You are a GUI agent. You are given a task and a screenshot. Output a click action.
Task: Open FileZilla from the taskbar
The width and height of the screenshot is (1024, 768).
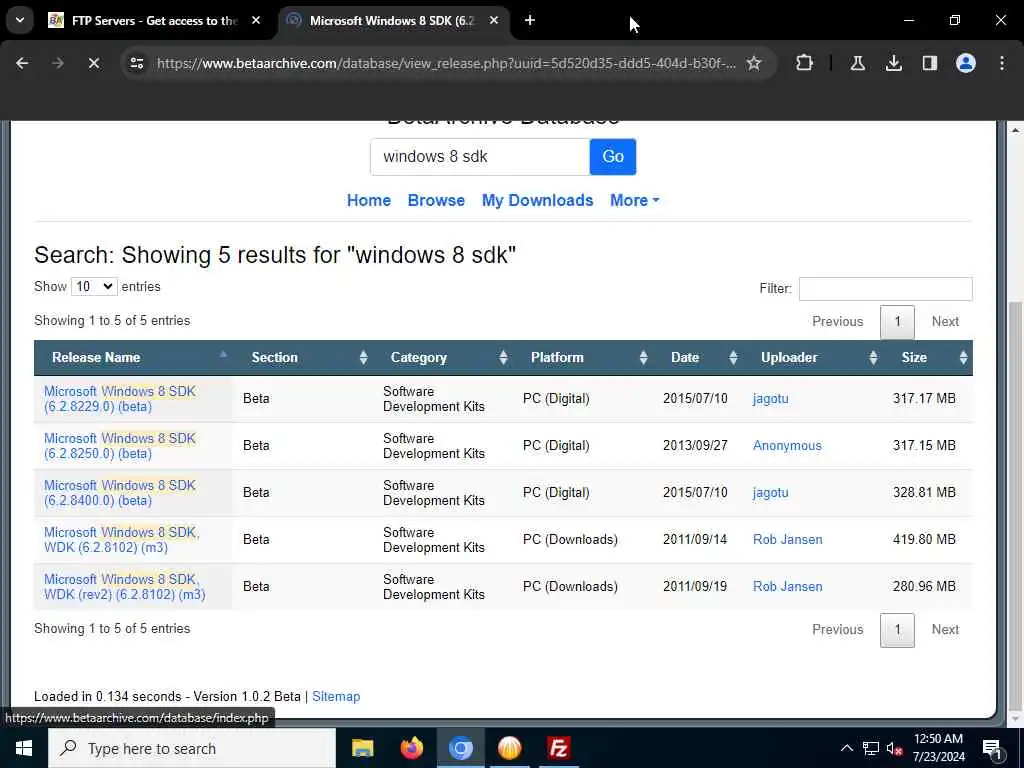point(558,748)
